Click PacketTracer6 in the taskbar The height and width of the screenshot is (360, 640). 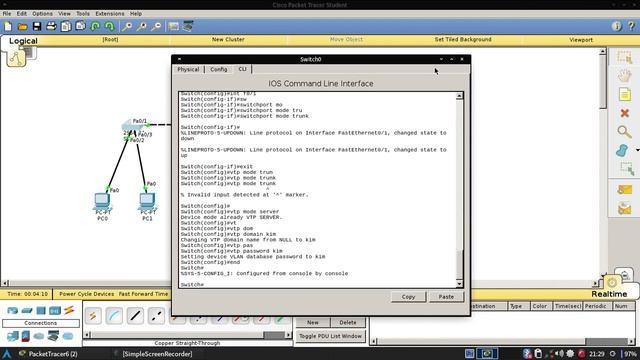[48, 354]
